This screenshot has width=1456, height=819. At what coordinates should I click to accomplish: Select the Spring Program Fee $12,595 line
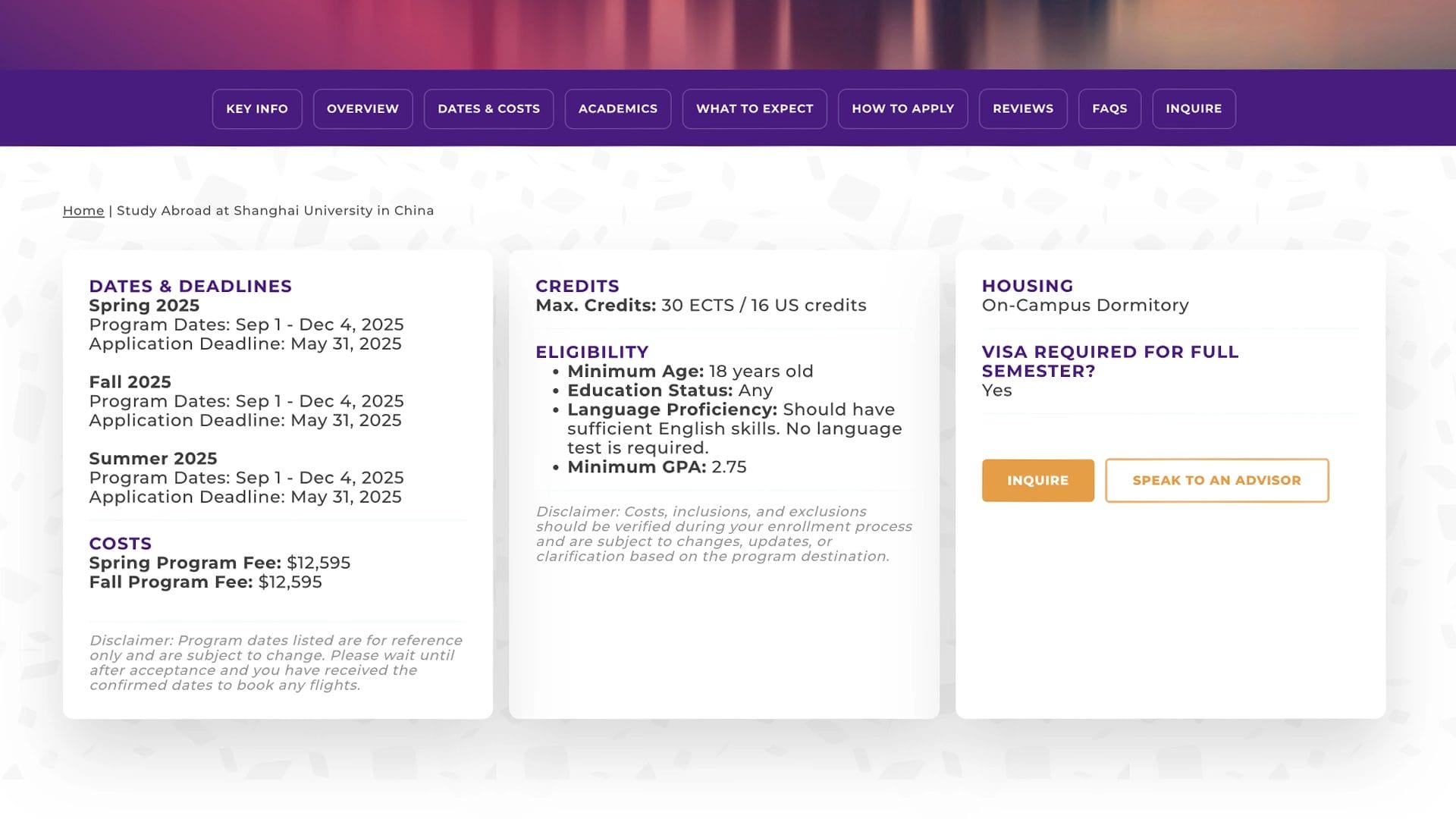219,563
